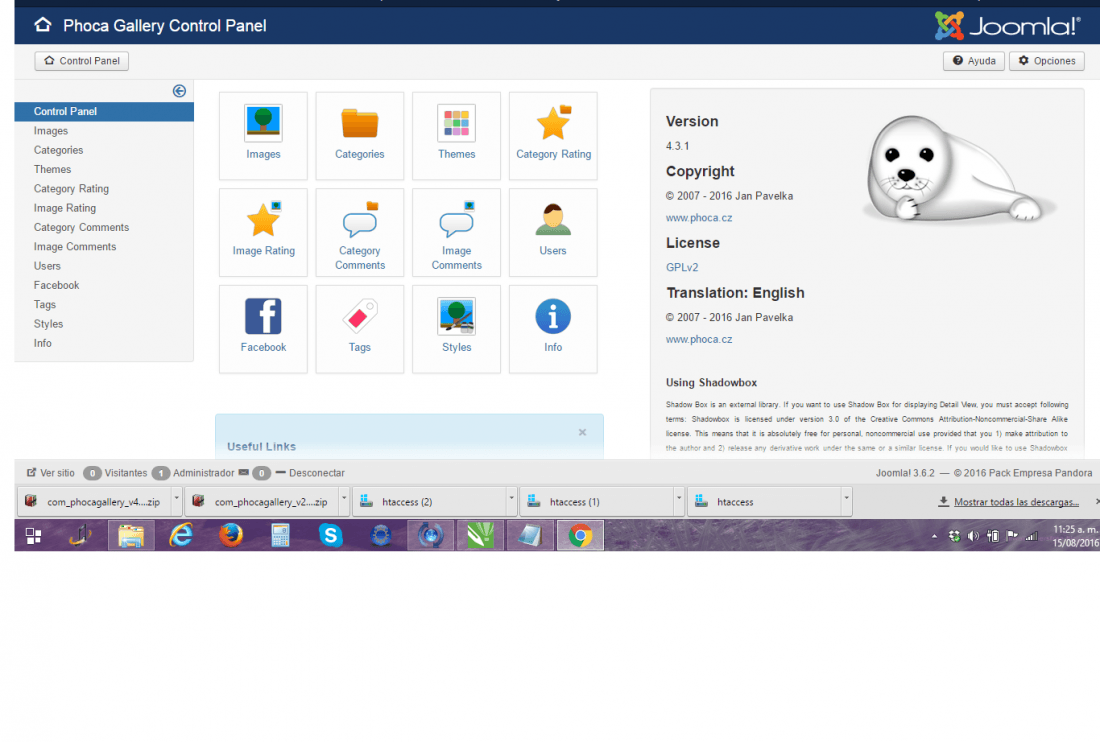This screenshot has width=1100, height=742.
Task: Open the htaccess (2) downloaded file
Action: [x=429, y=501]
